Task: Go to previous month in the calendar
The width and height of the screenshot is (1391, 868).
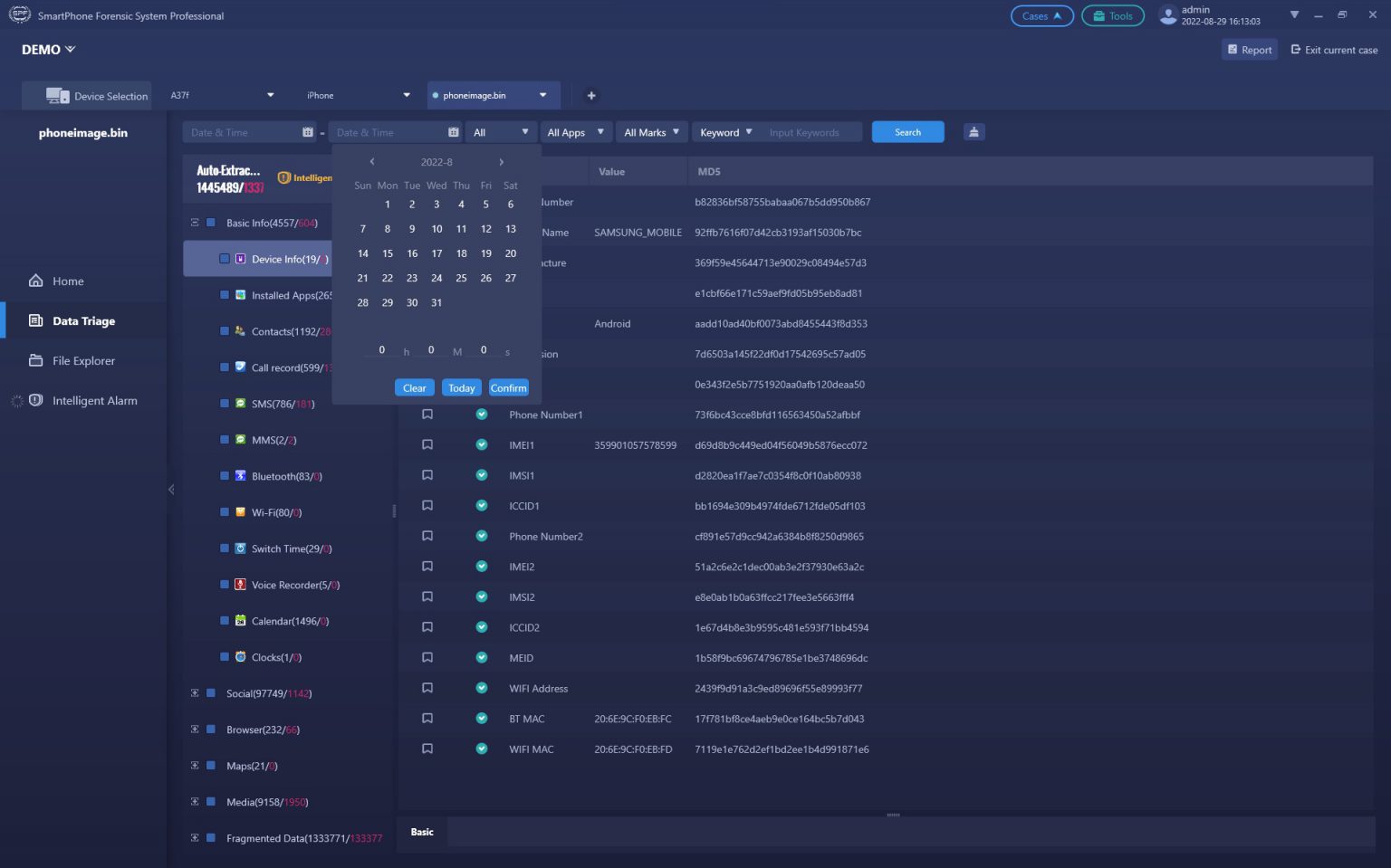Action: pyautogui.click(x=371, y=162)
